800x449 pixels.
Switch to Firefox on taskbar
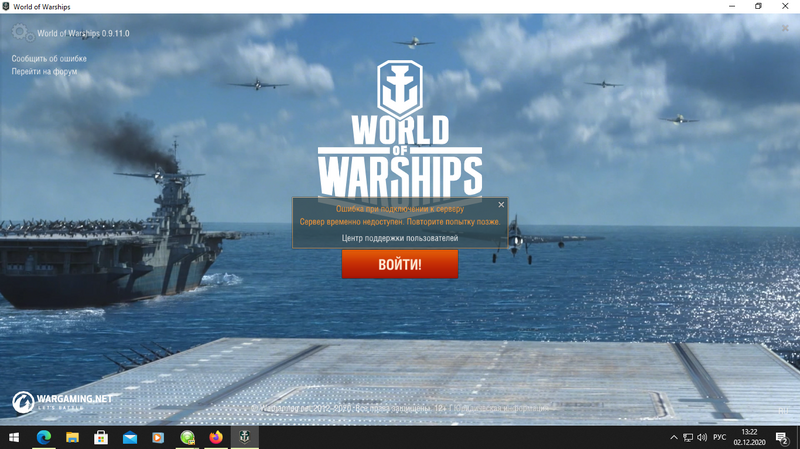(x=216, y=438)
